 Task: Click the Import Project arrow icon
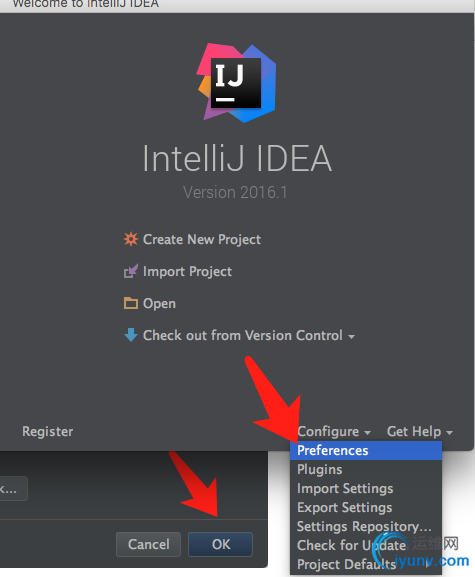click(x=131, y=271)
